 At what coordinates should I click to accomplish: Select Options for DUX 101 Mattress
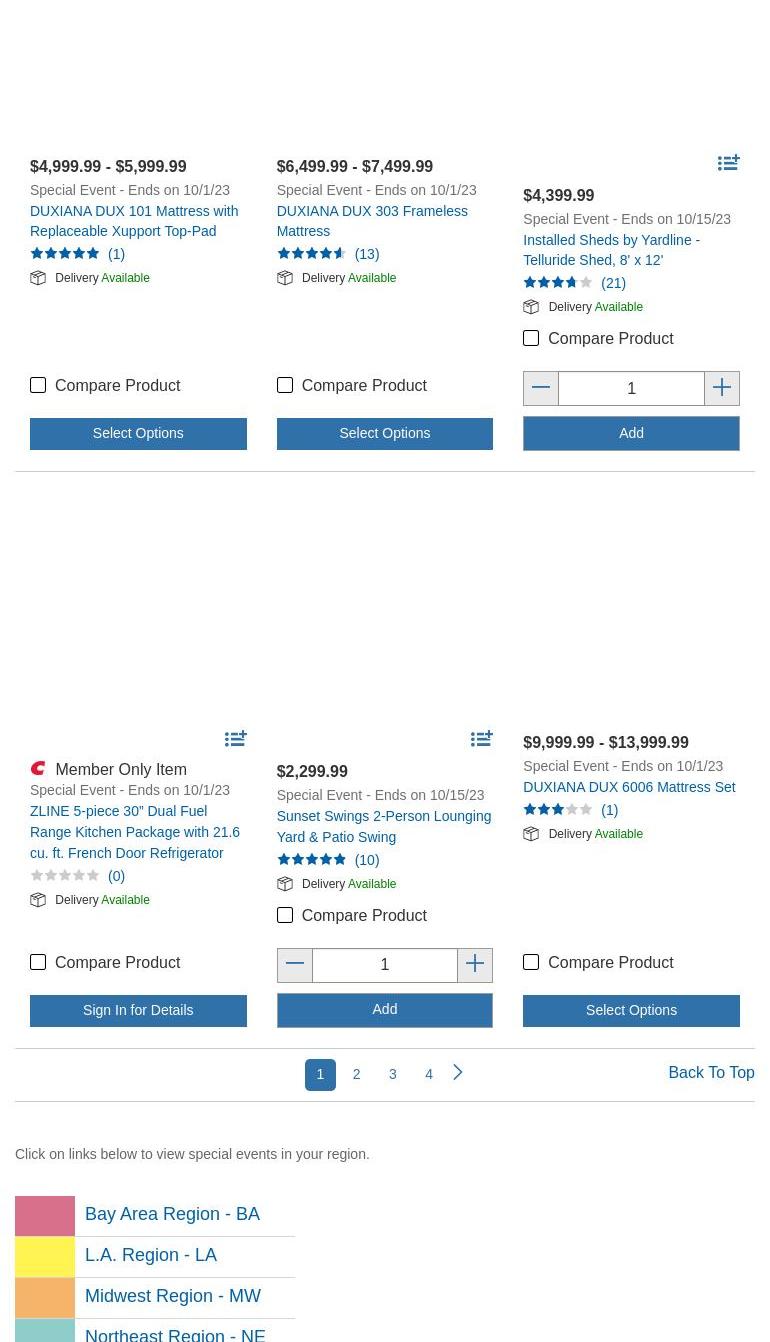click(x=138, y=434)
